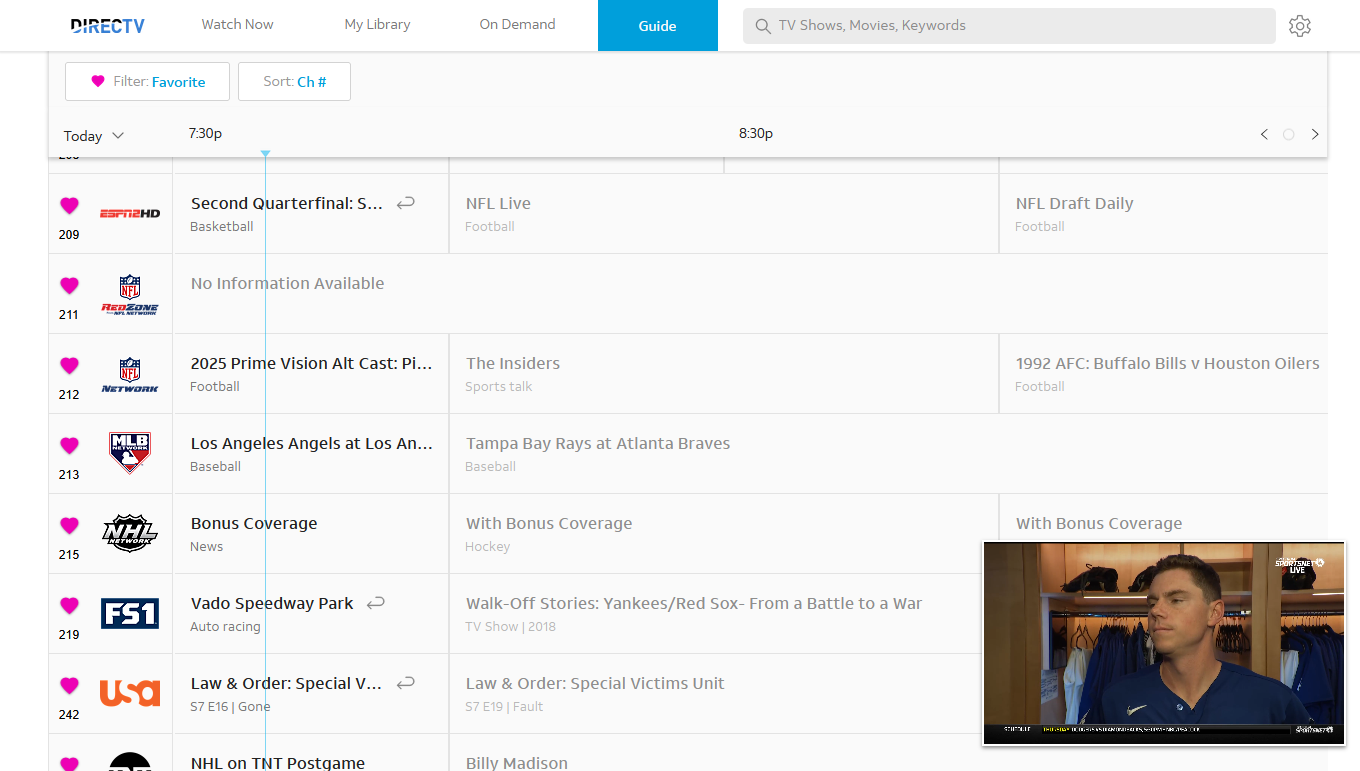Select the NFL Network channel logo
The image size is (1360, 771).
[130, 375]
